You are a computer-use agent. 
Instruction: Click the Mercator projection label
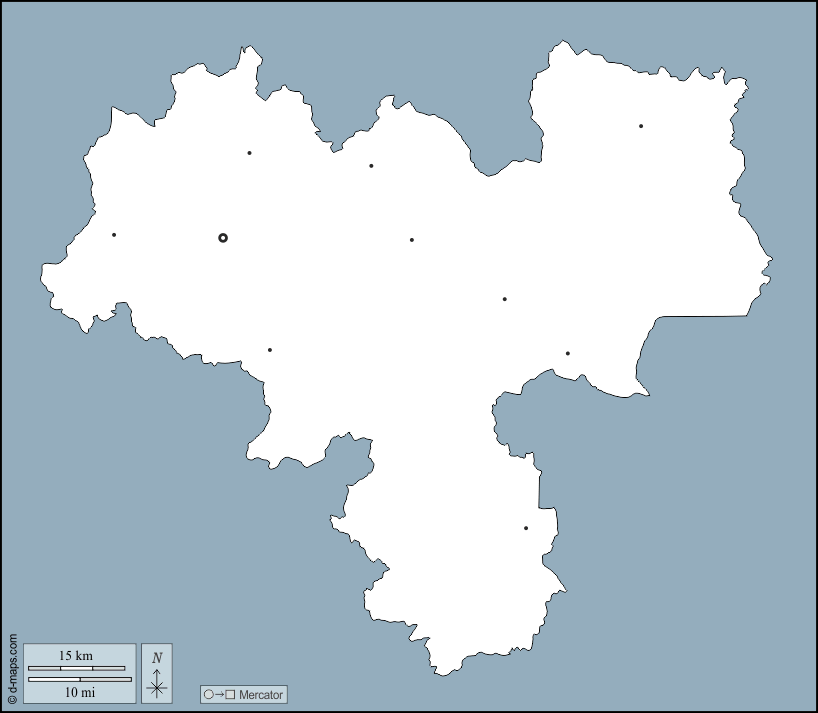tap(261, 695)
